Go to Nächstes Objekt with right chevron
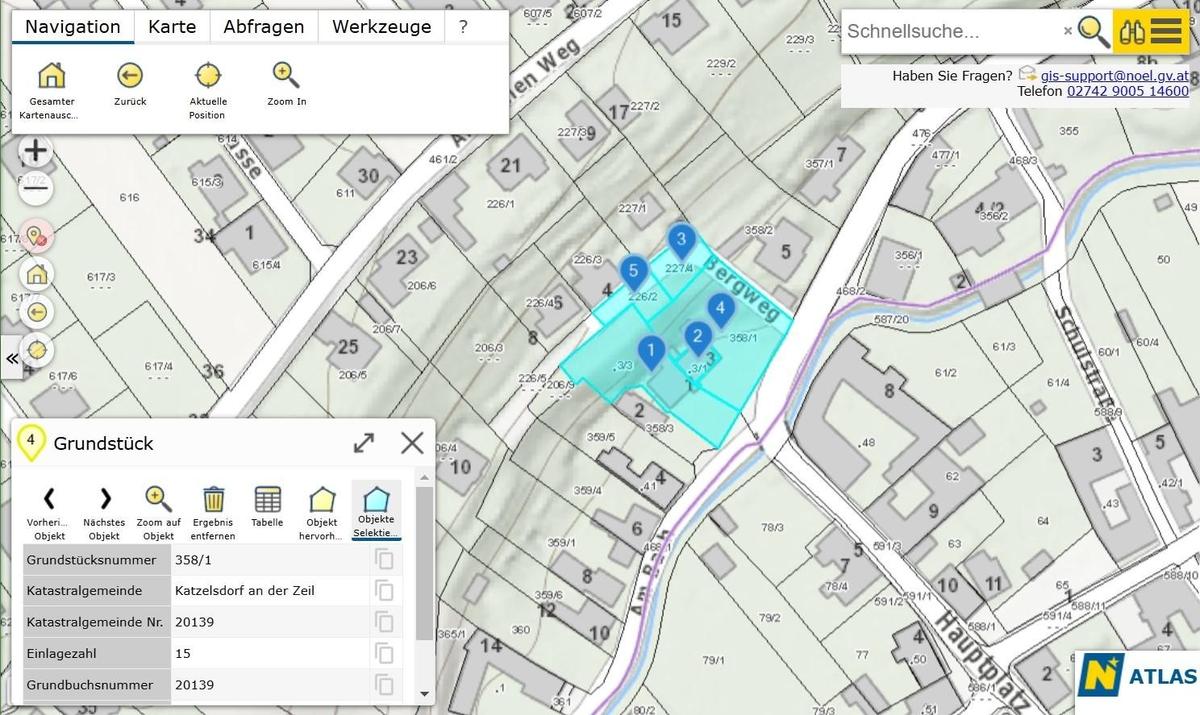1200x715 pixels. 104,499
